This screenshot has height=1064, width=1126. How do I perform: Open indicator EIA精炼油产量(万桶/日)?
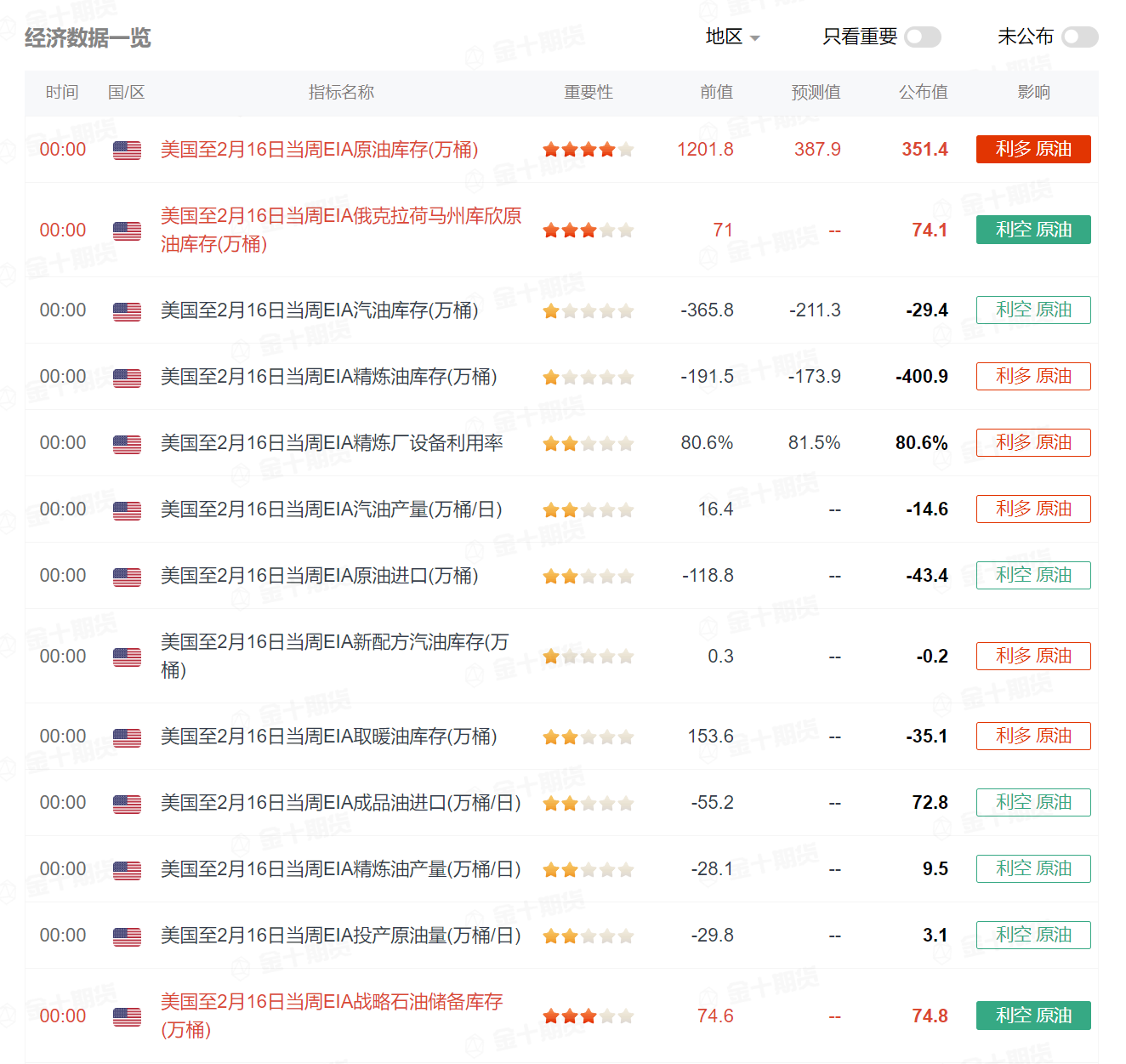341,869
